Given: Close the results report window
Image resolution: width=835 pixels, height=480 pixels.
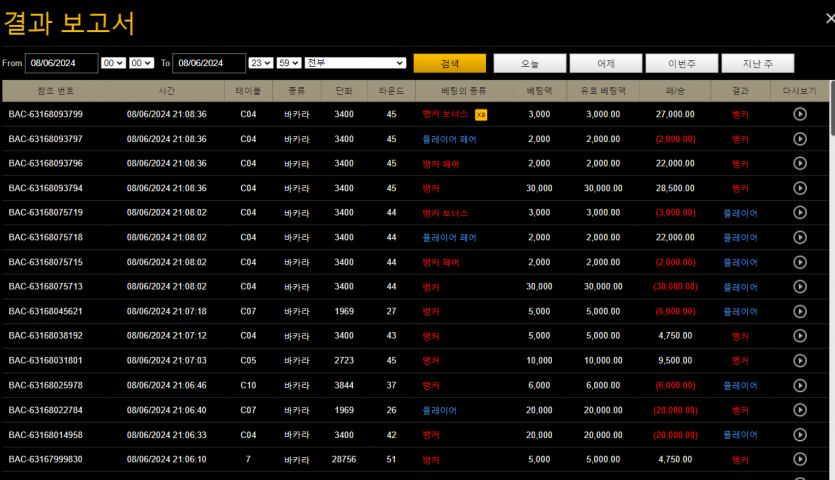Looking at the screenshot, I should [830, 19].
